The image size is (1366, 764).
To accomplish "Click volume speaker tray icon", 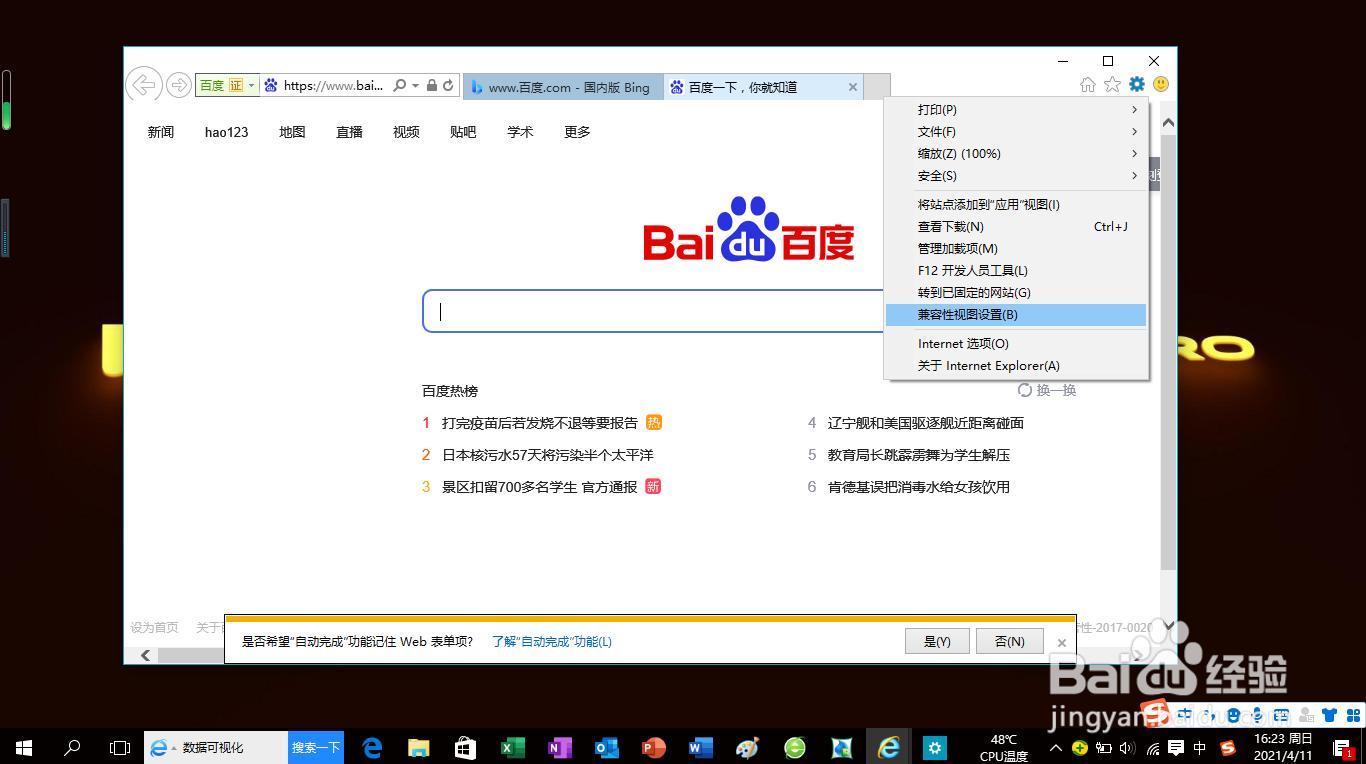I will tap(1128, 747).
